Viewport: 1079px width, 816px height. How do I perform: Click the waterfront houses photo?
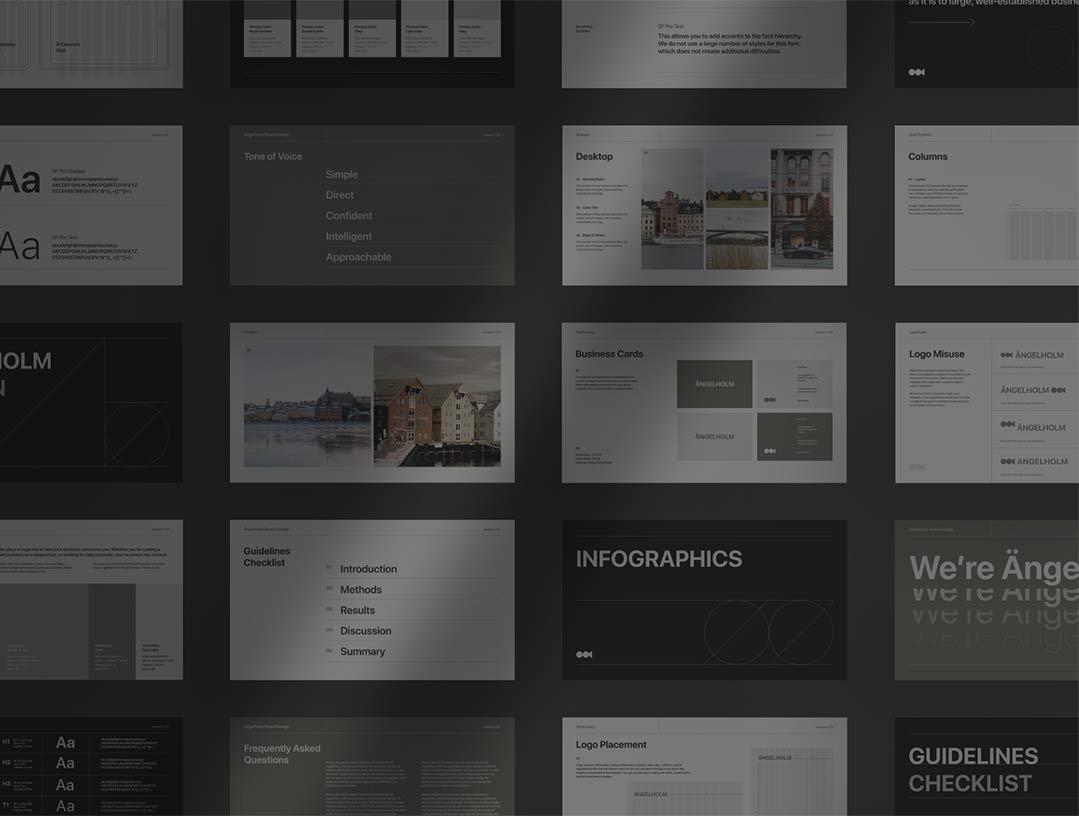[x=437, y=406]
